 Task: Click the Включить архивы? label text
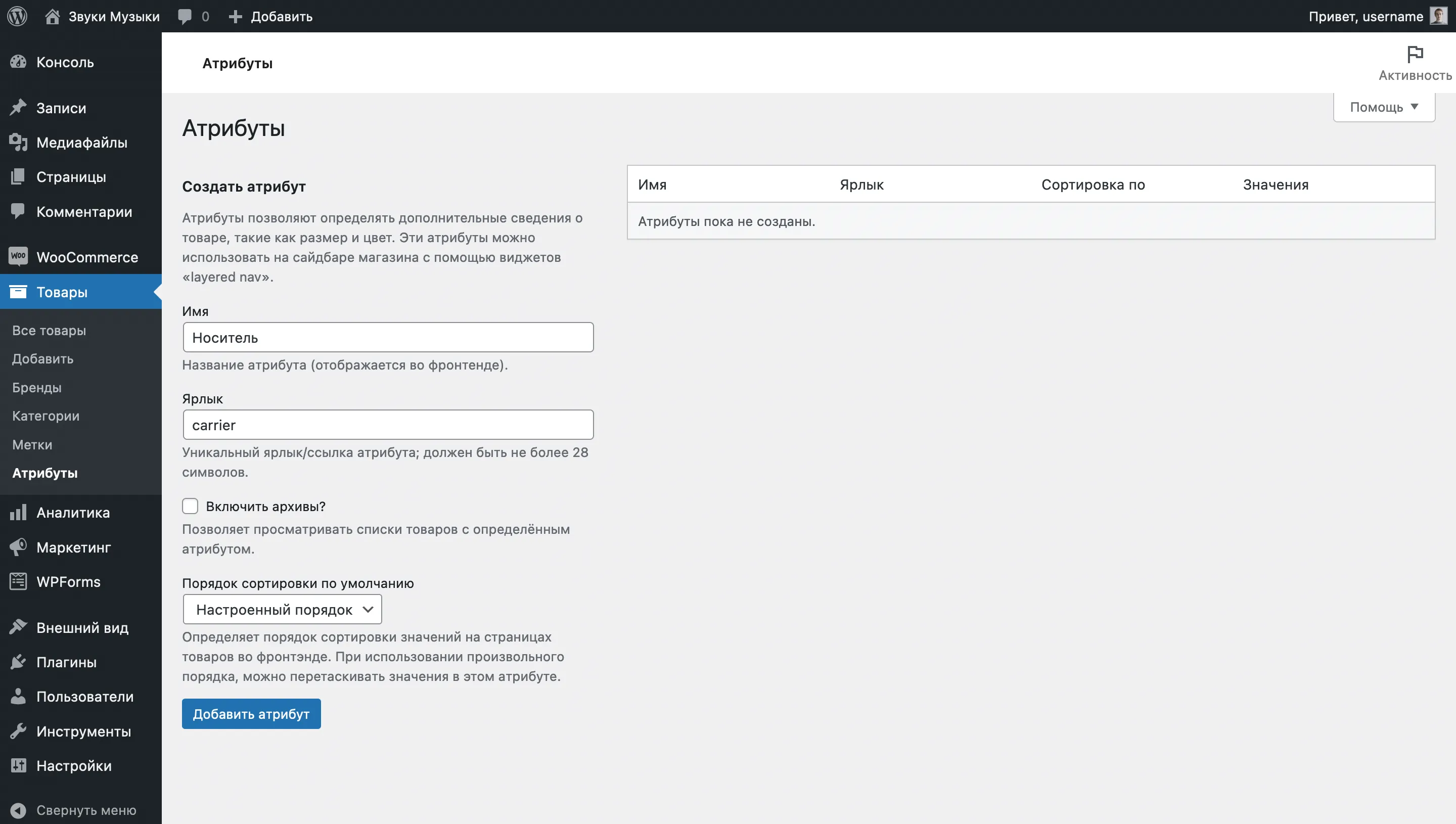(x=265, y=506)
